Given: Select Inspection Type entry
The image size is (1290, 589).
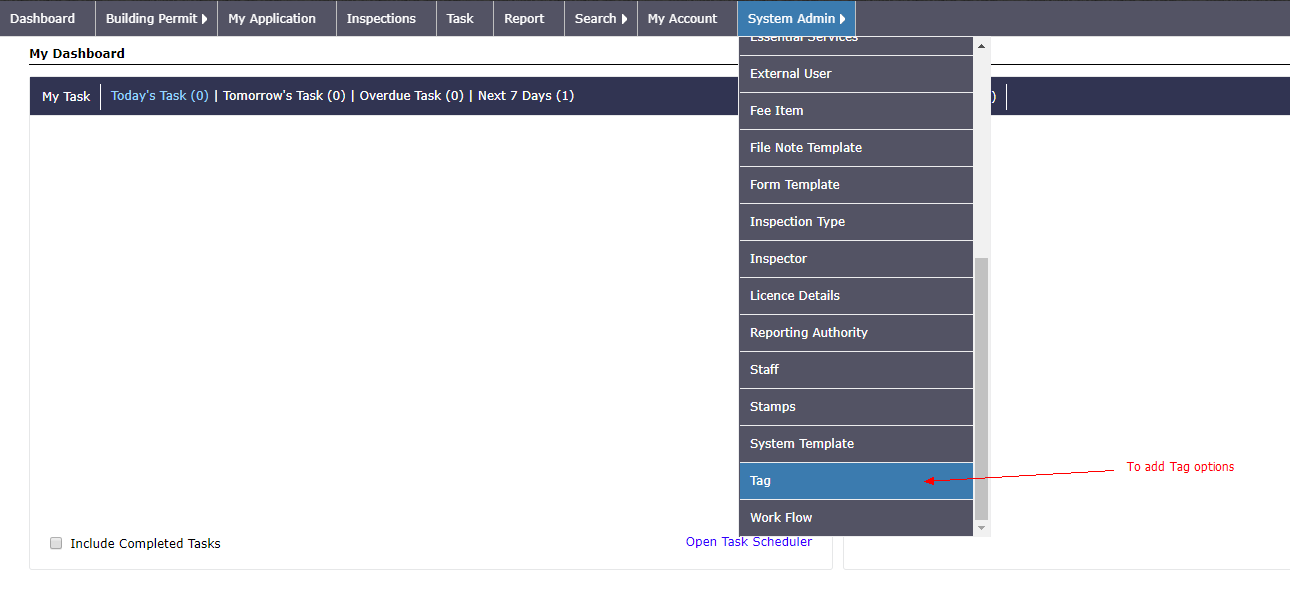Looking at the screenshot, I should pos(856,222).
